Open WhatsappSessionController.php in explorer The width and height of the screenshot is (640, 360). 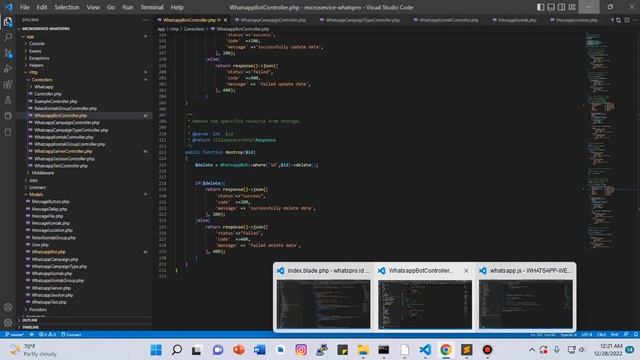click(64, 159)
